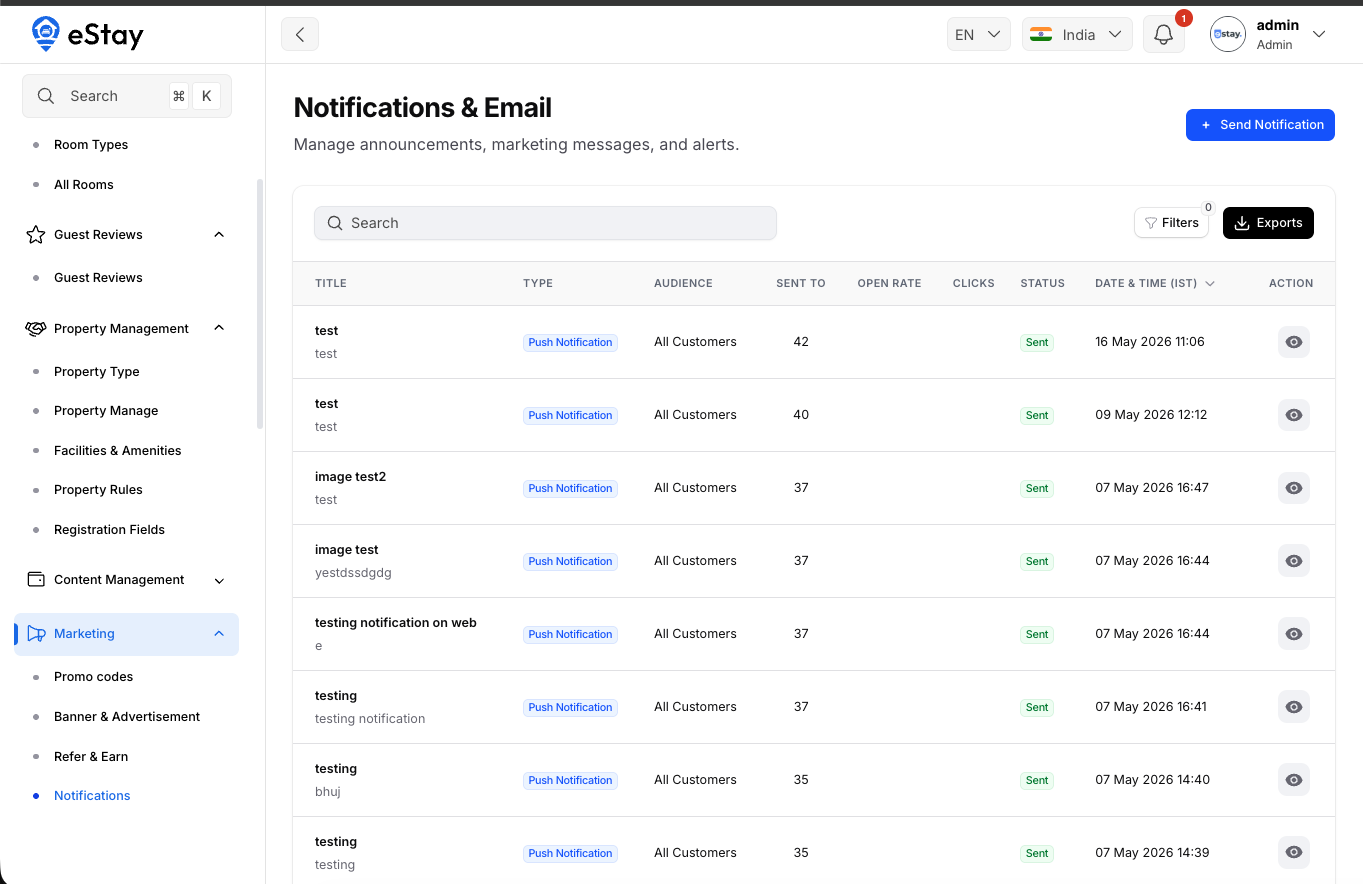Open Registration Fields page
1363x884 pixels.
[x=109, y=530]
